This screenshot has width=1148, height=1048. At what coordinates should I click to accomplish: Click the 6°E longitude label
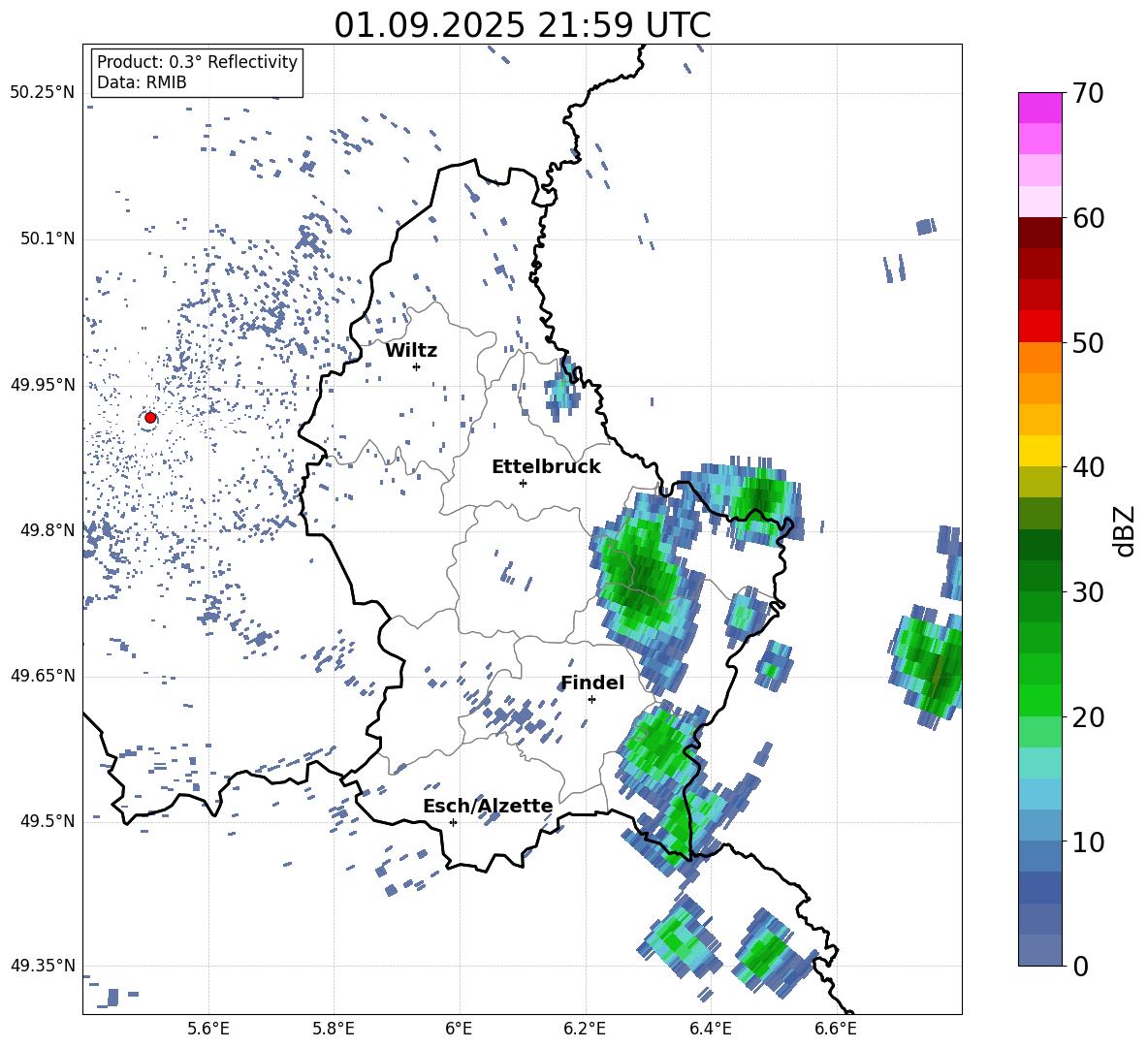(x=459, y=1029)
